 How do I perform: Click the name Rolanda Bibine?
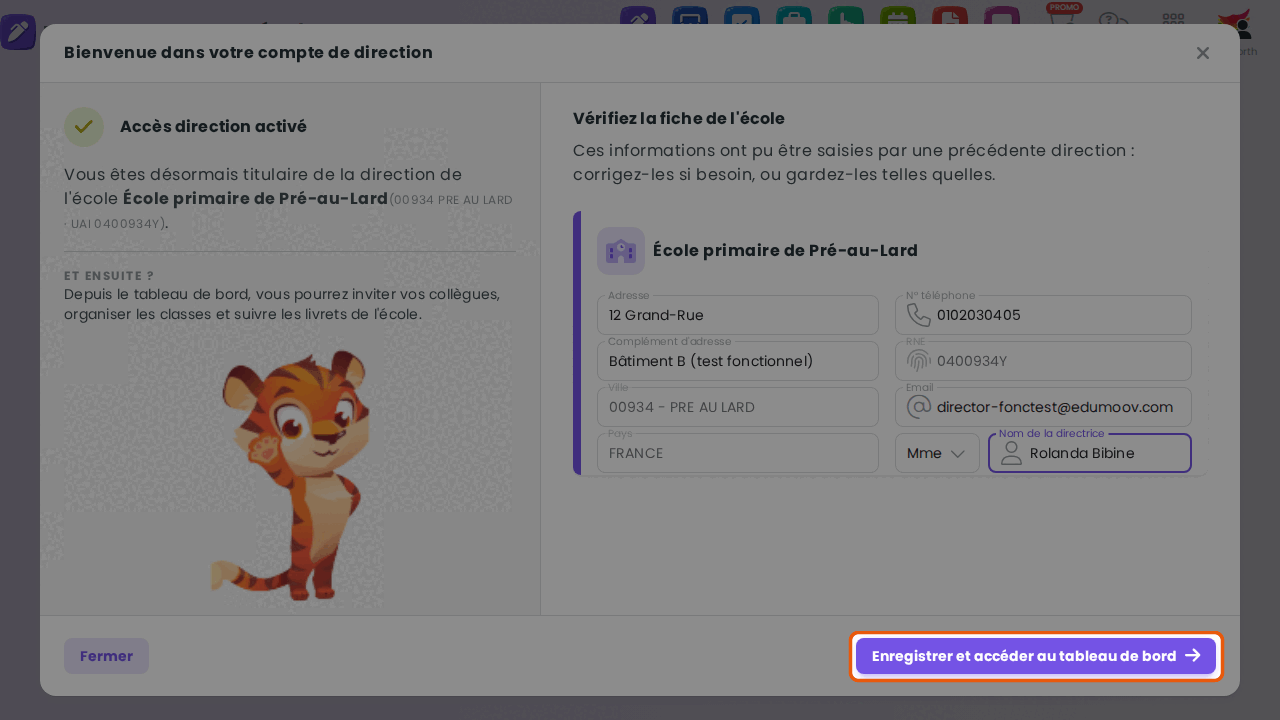1082,453
